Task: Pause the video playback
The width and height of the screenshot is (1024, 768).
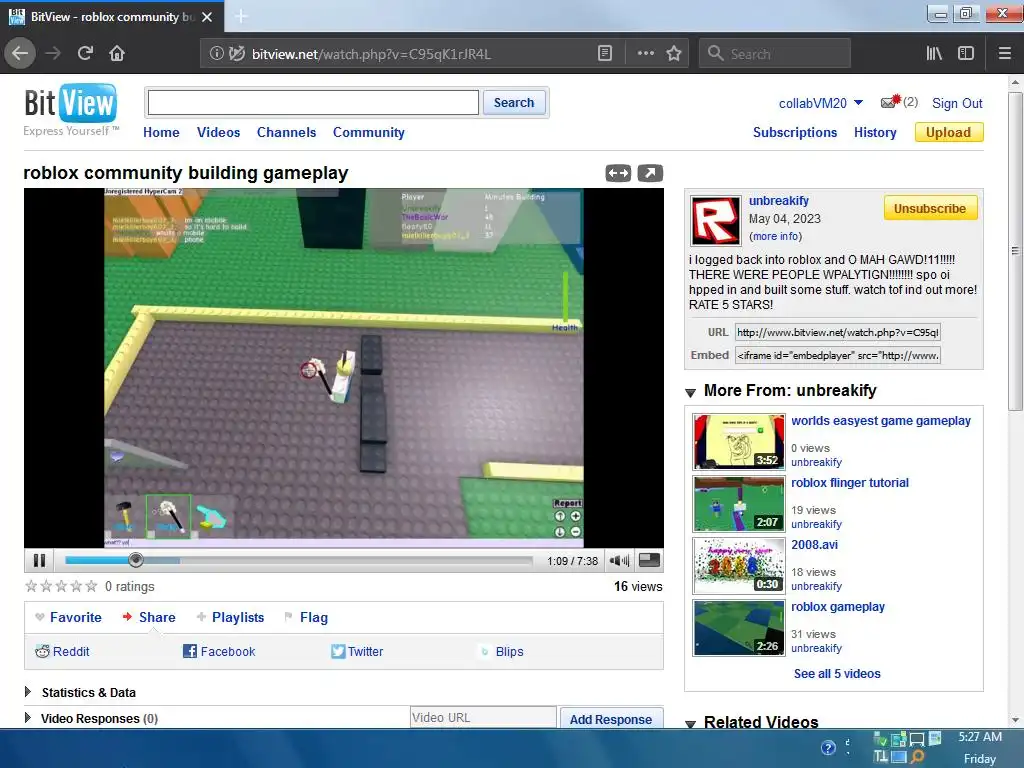Action: tap(39, 560)
